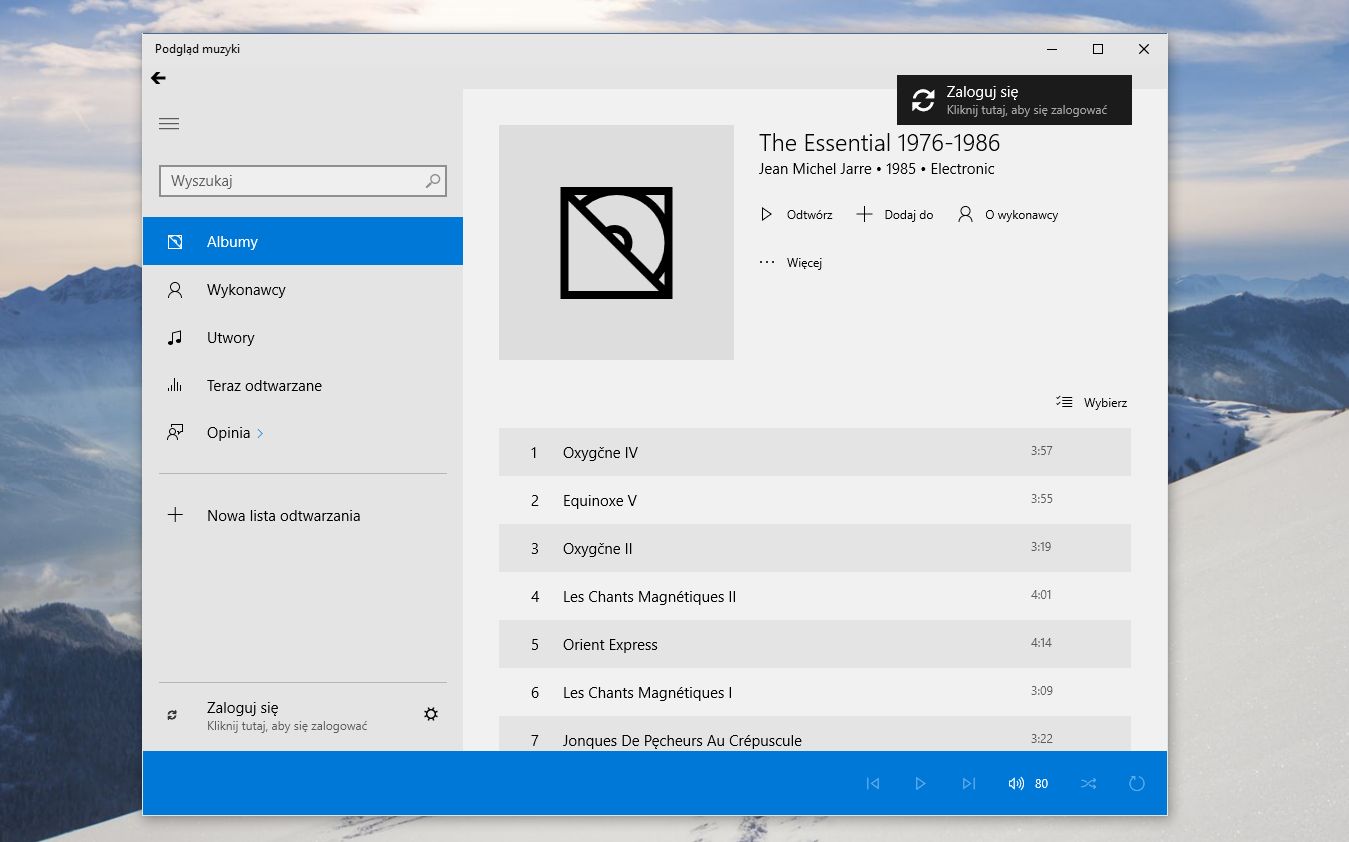Click the search magnifier icon
This screenshot has width=1349, height=842.
(x=433, y=181)
